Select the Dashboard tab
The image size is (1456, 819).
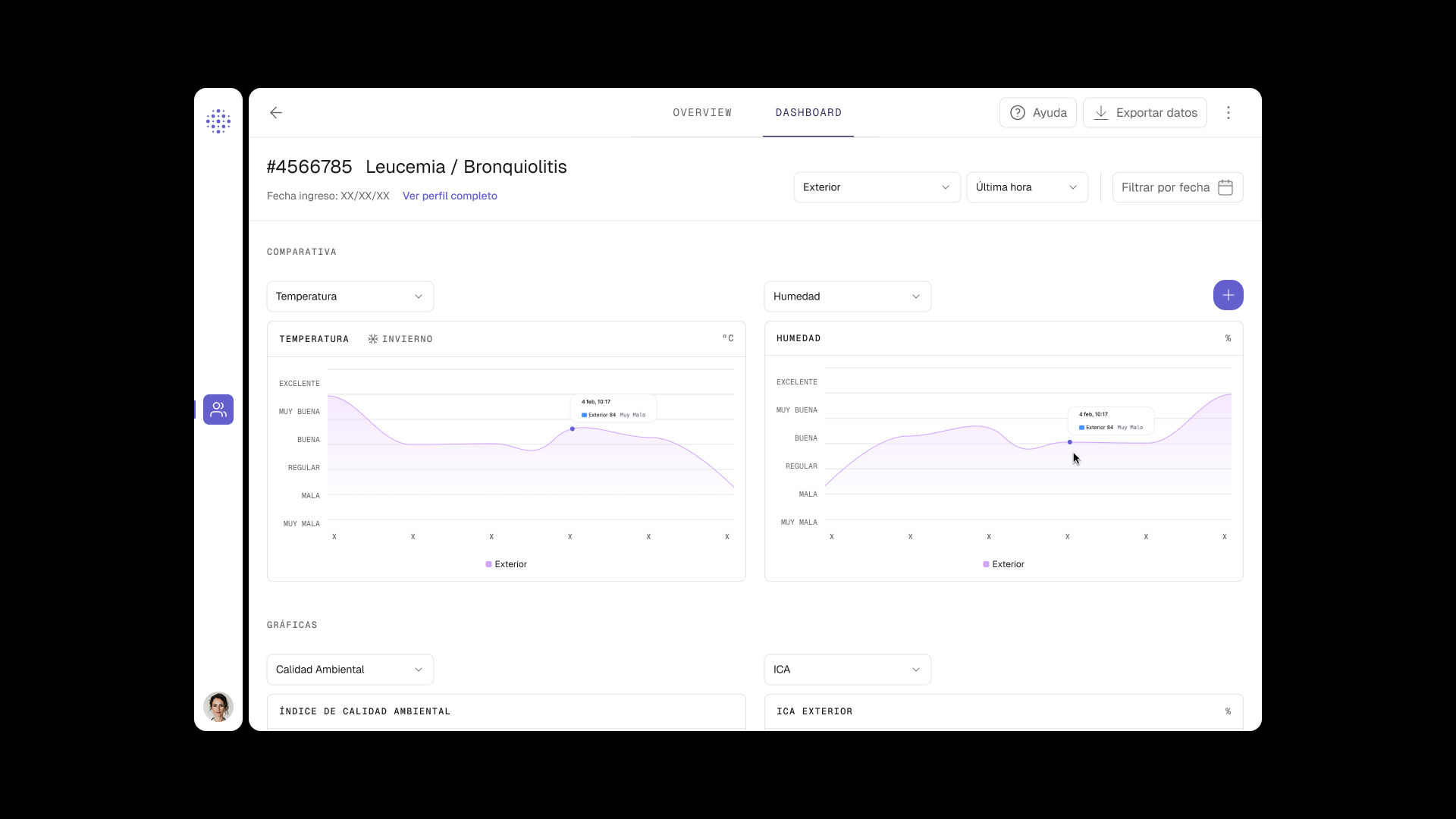pos(808,113)
